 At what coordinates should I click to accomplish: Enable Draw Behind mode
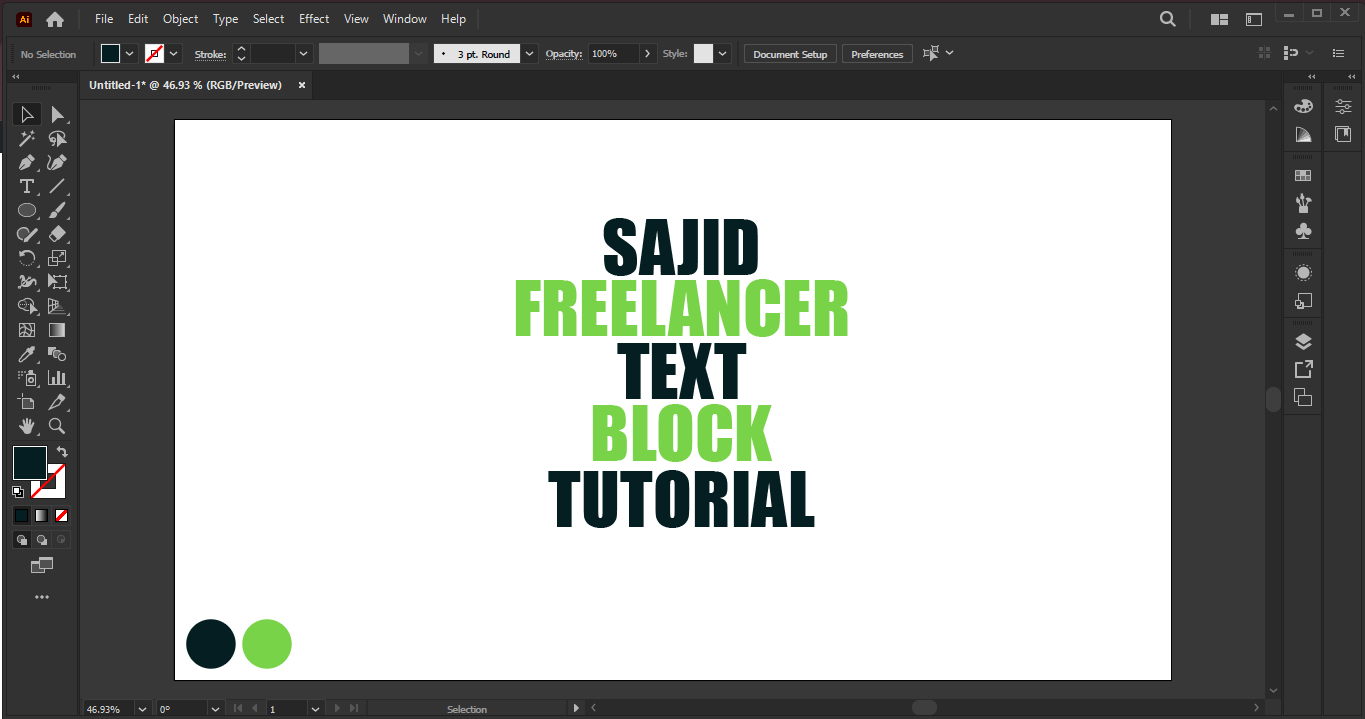(41, 540)
